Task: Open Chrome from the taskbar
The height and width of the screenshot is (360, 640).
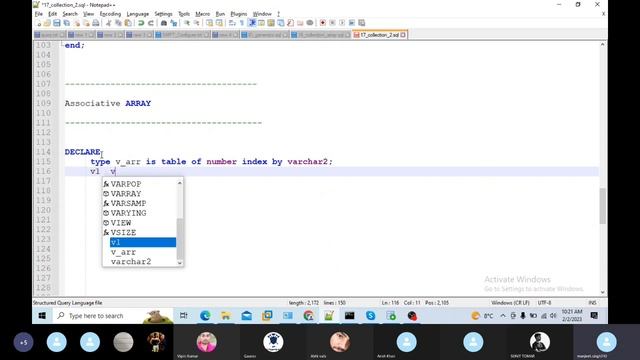Action: pyautogui.click(x=309, y=316)
